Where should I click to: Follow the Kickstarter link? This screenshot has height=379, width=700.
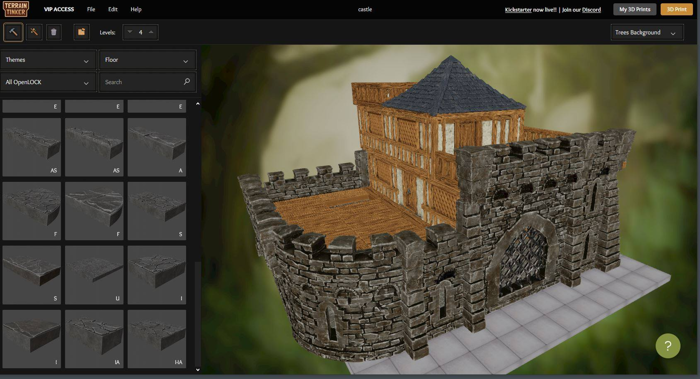pos(518,10)
